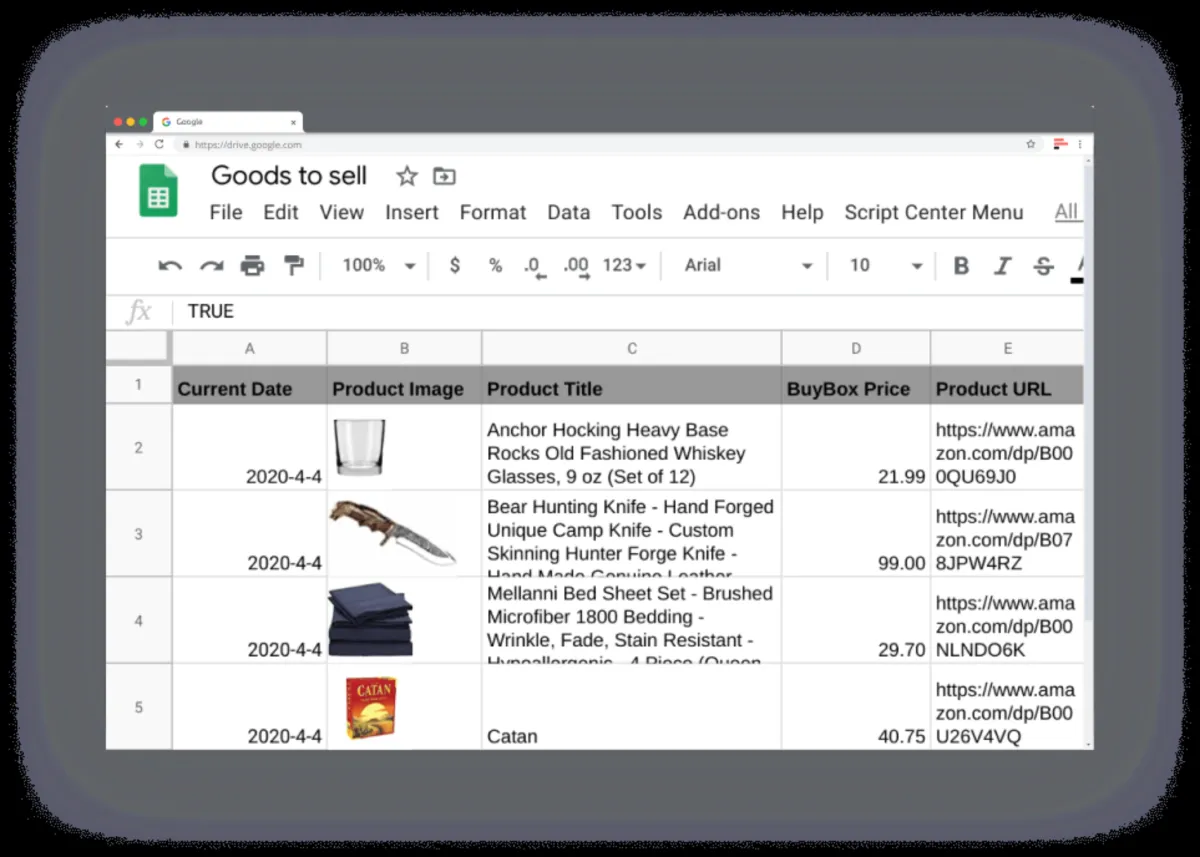
Task: Open the Format menu
Action: click(493, 212)
